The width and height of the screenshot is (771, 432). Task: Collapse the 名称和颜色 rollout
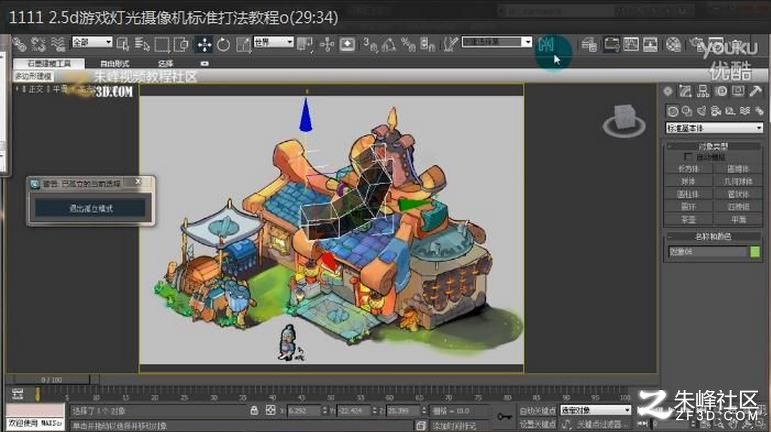pyautogui.click(x=713, y=237)
